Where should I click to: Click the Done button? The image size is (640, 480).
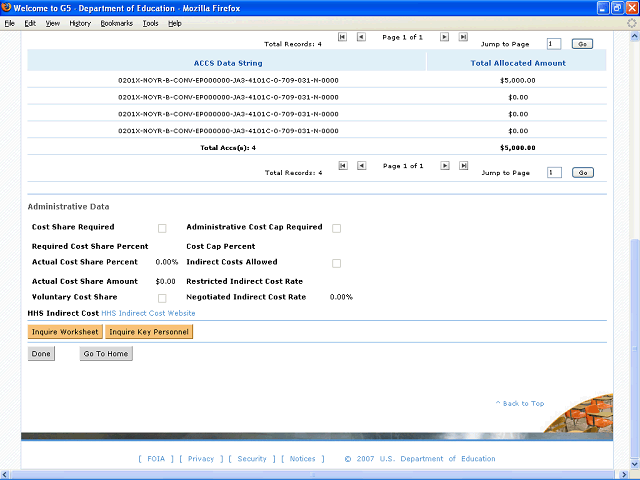pos(41,354)
